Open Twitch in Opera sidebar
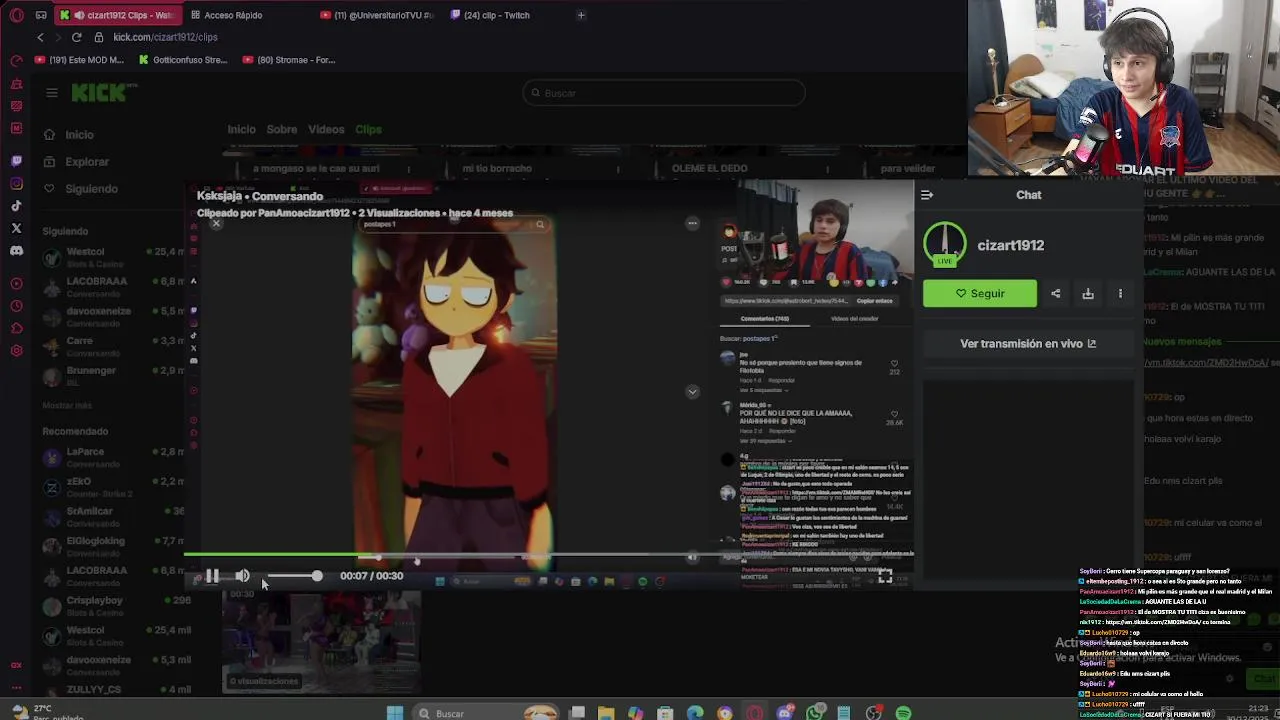 tap(16, 161)
